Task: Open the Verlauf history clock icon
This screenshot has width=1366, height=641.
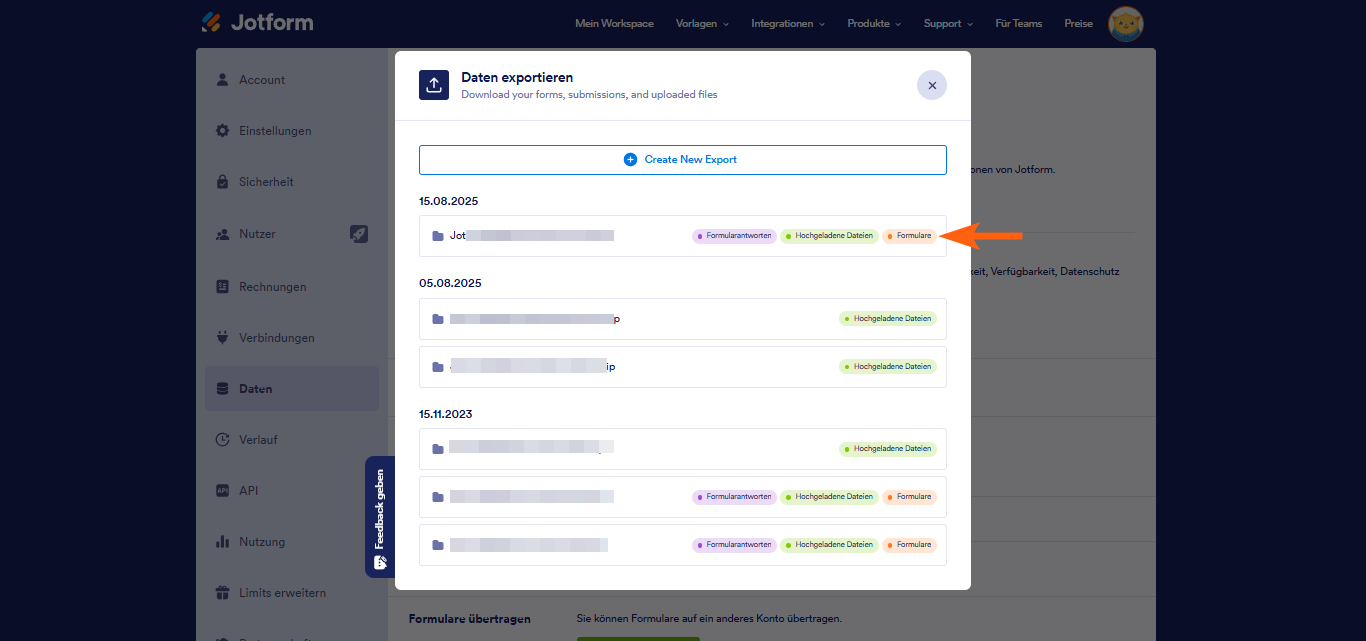Action: [222, 440]
